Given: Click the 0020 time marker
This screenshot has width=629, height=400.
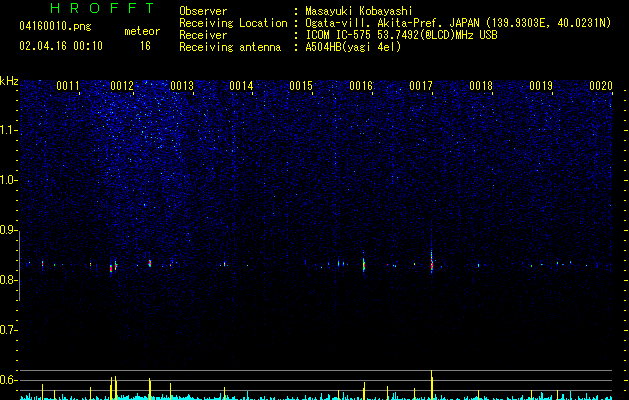Looking at the screenshot, I should point(601,86).
